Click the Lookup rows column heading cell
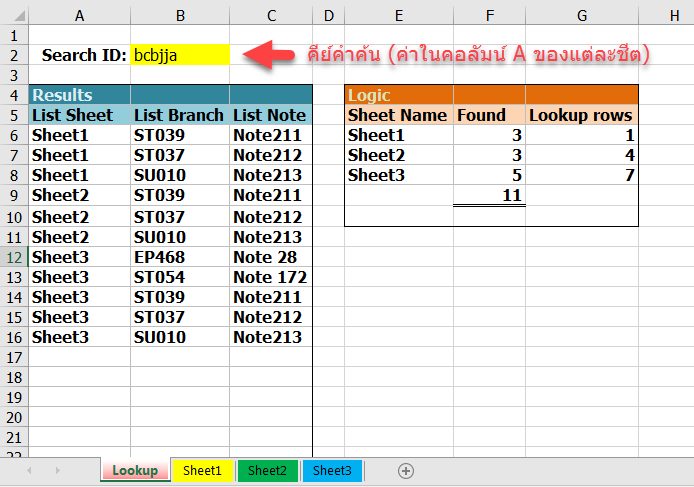 point(581,115)
